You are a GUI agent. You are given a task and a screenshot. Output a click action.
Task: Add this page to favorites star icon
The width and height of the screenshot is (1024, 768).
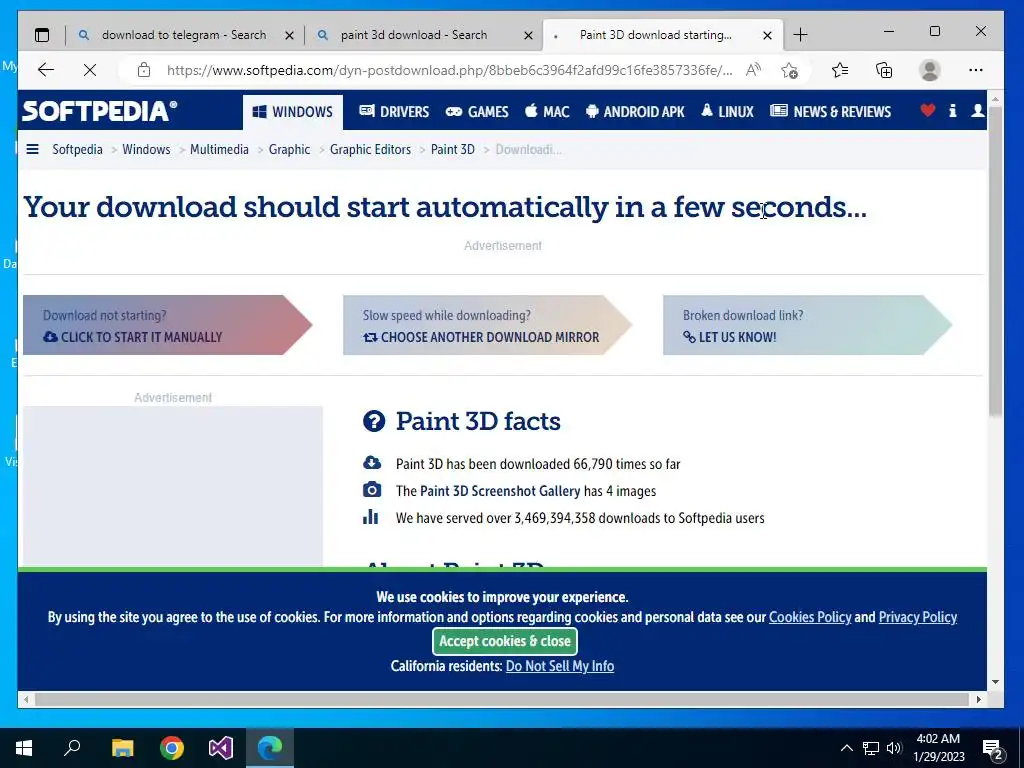pyautogui.click(x=790, y=70)
